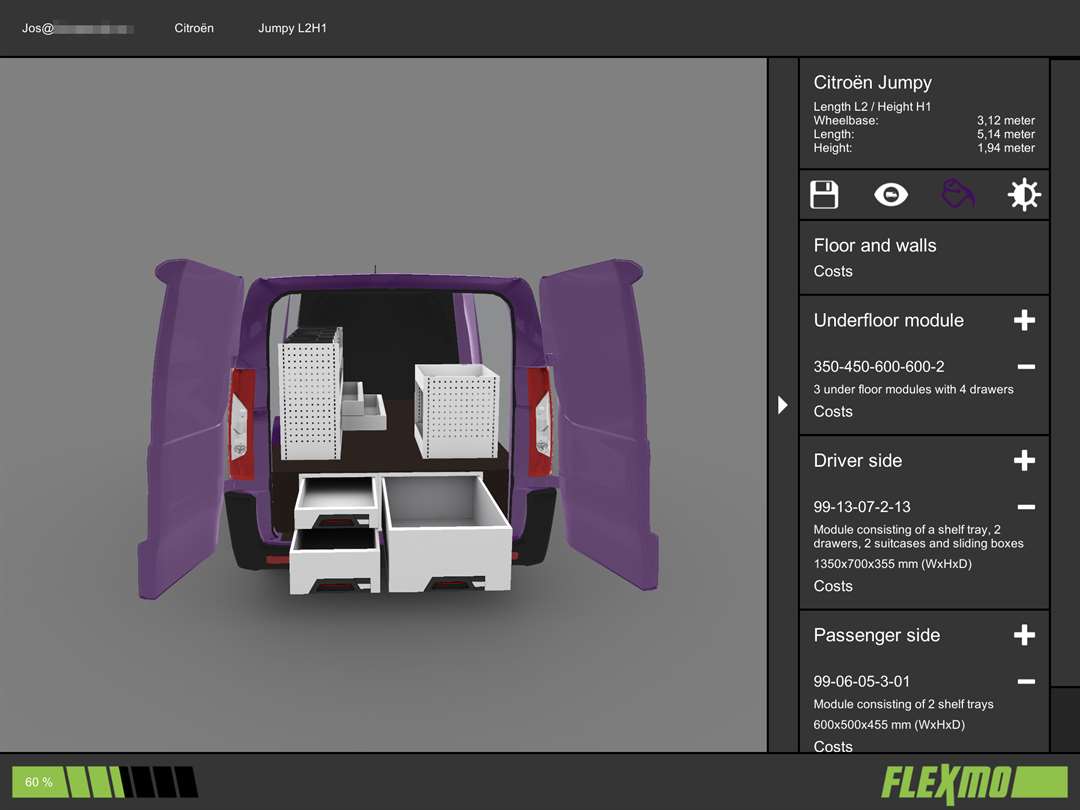Viewport: 1080px width, 810px height.
Task: Click the Flexmo logo
Action: (974, 783)
